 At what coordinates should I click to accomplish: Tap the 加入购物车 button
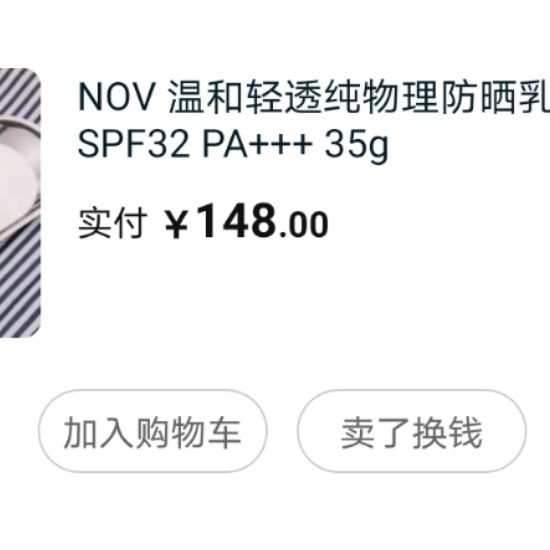pyautogui.click(x=153, y=431)
